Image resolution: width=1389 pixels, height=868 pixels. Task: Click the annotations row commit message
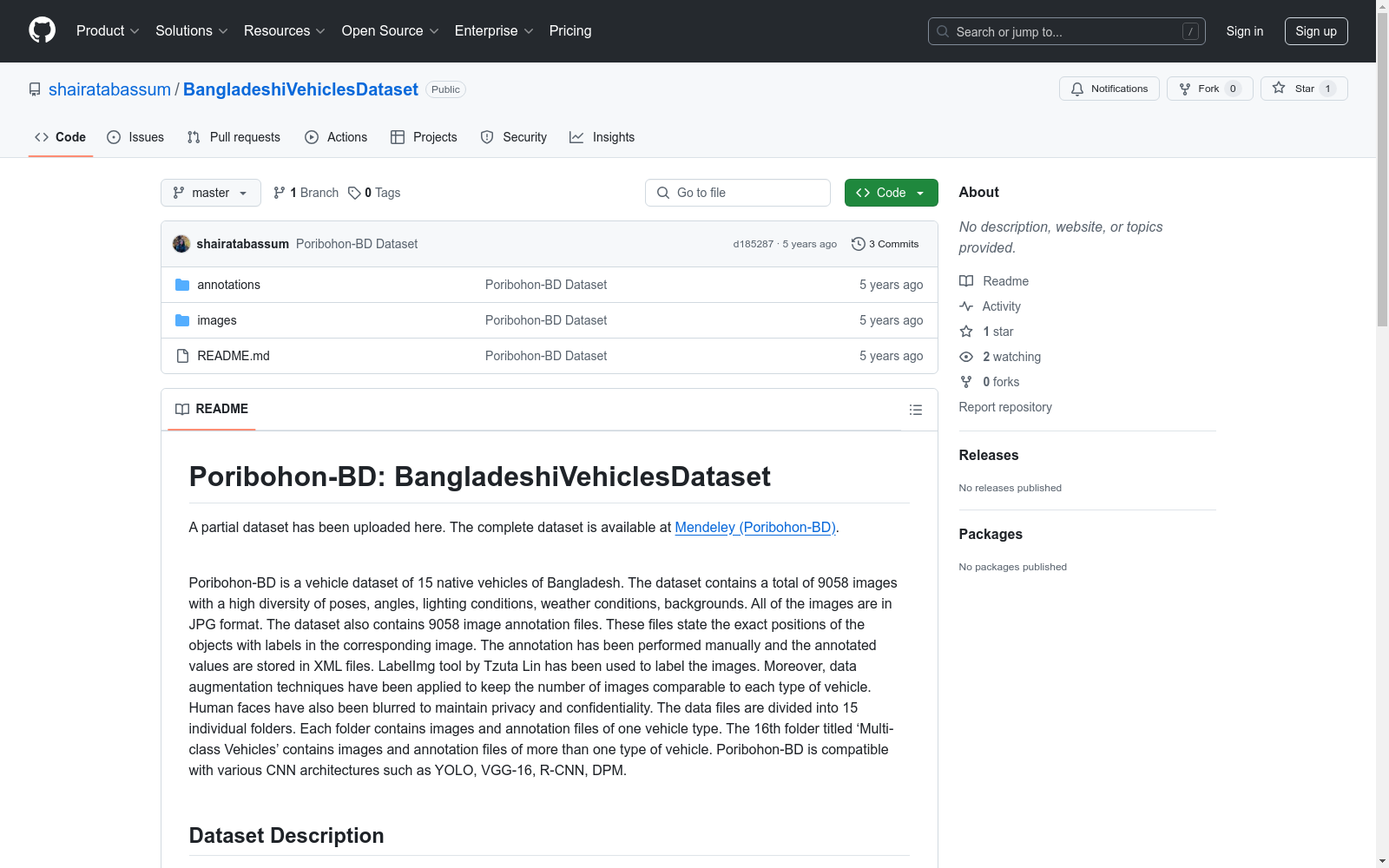click(546, 285)
